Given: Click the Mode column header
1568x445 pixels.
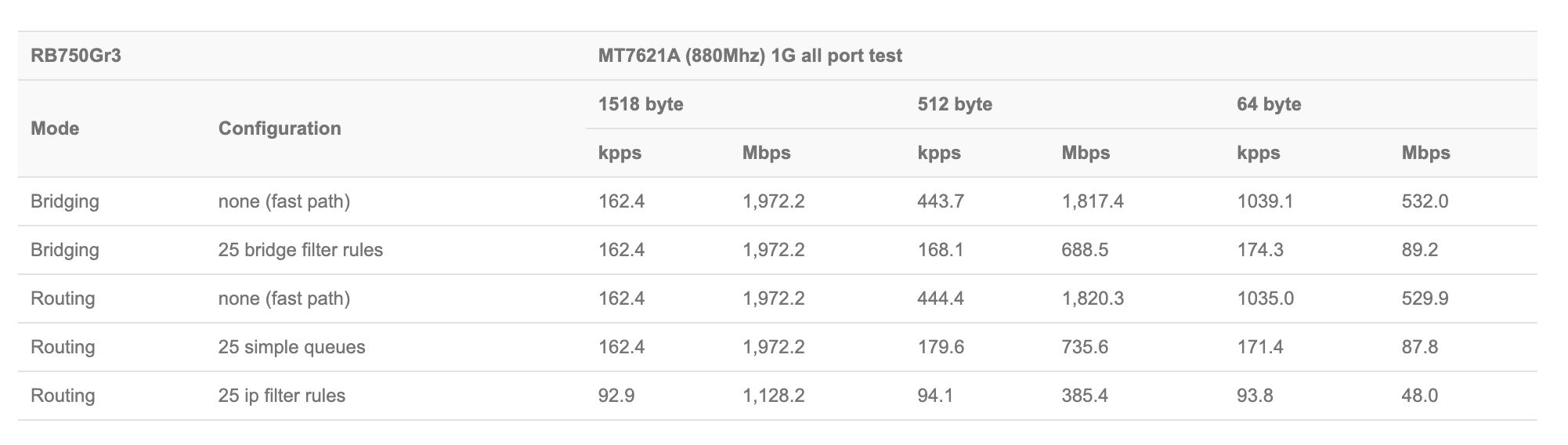Looking at the screenshot, I should [55, 128].
